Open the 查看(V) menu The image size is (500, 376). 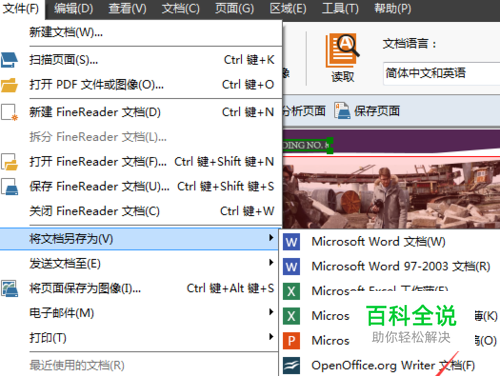[127, 9]
